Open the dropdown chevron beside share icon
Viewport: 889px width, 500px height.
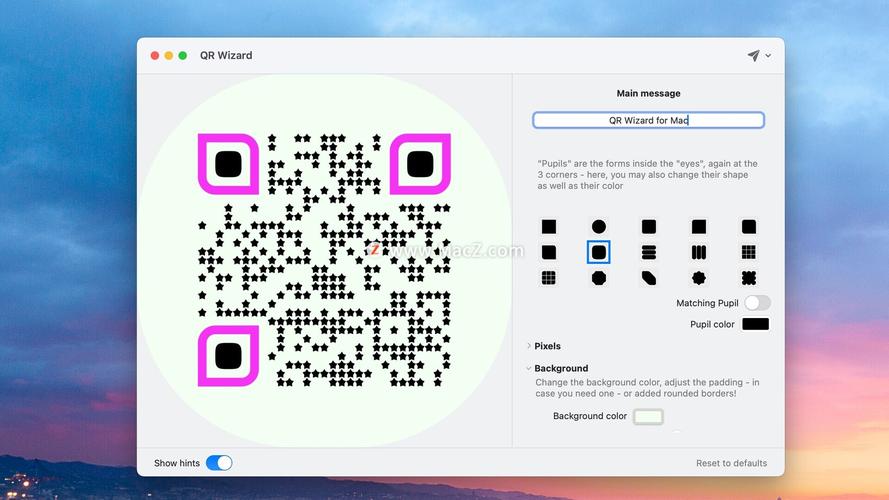coord(768,56)
